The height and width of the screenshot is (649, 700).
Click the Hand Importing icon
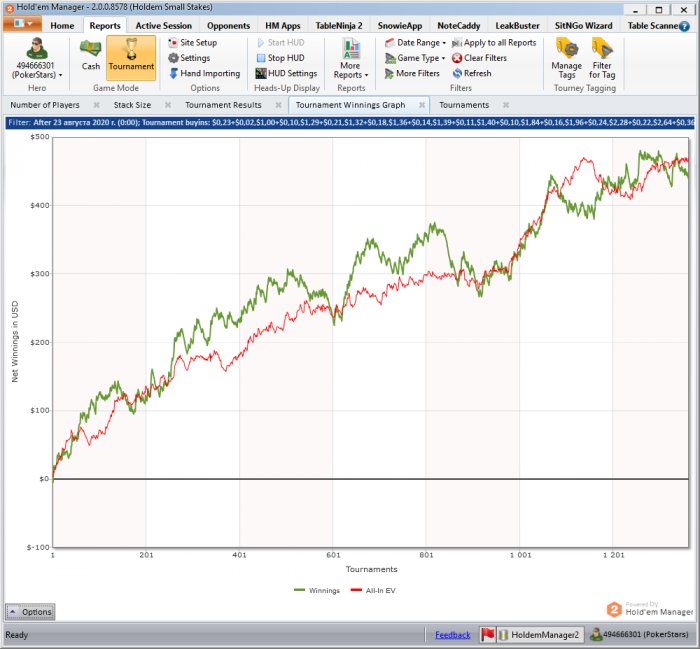[x=173, y=73]
